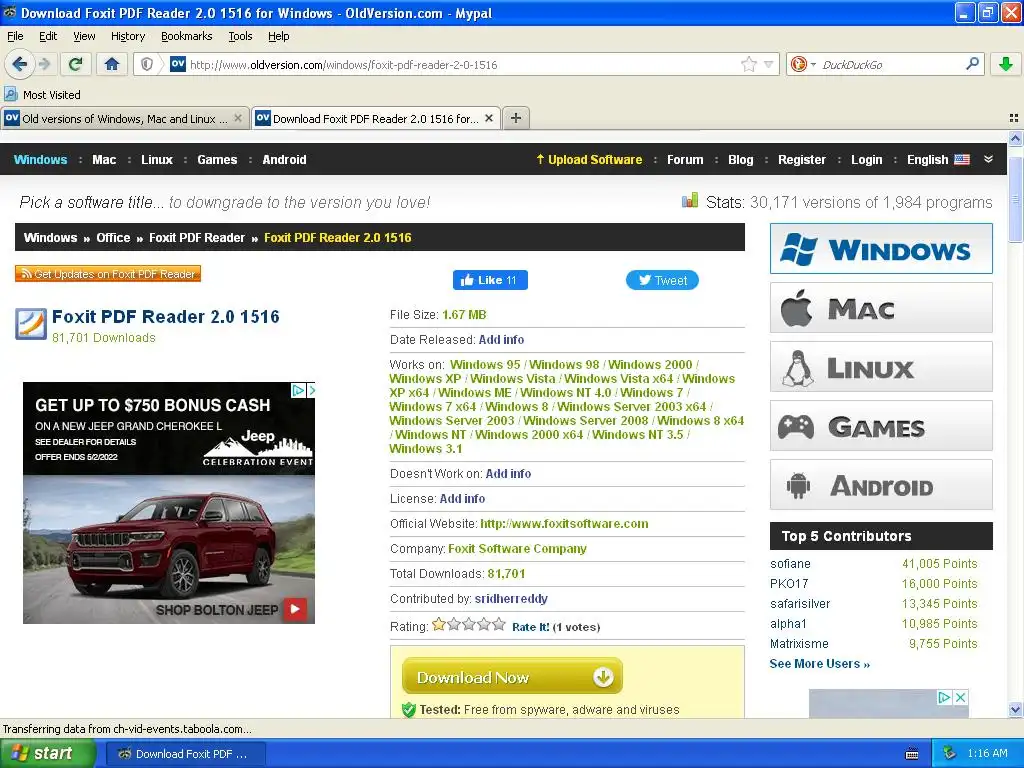Click the Download Now button
Viewport: 1024px width, 768px height.
[x=512, y=677]
